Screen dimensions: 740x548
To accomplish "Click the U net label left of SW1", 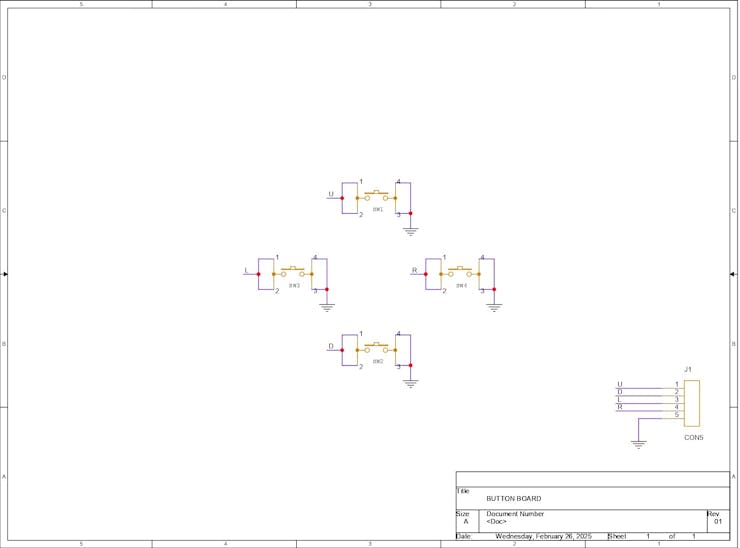I will pos(331,194).
